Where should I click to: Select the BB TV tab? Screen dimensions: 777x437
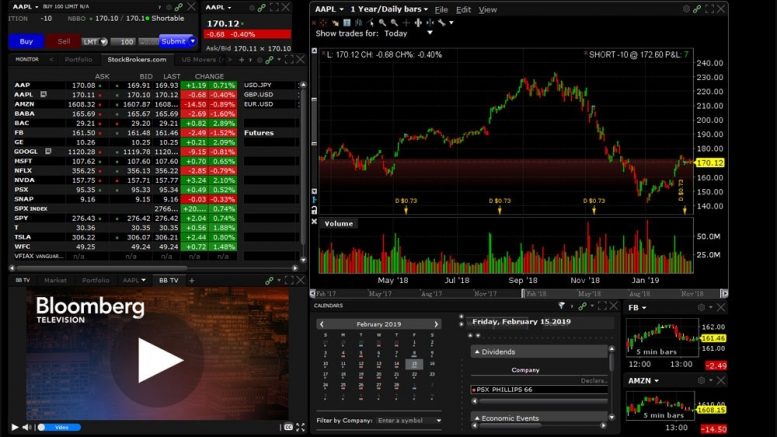coord(168,280)
